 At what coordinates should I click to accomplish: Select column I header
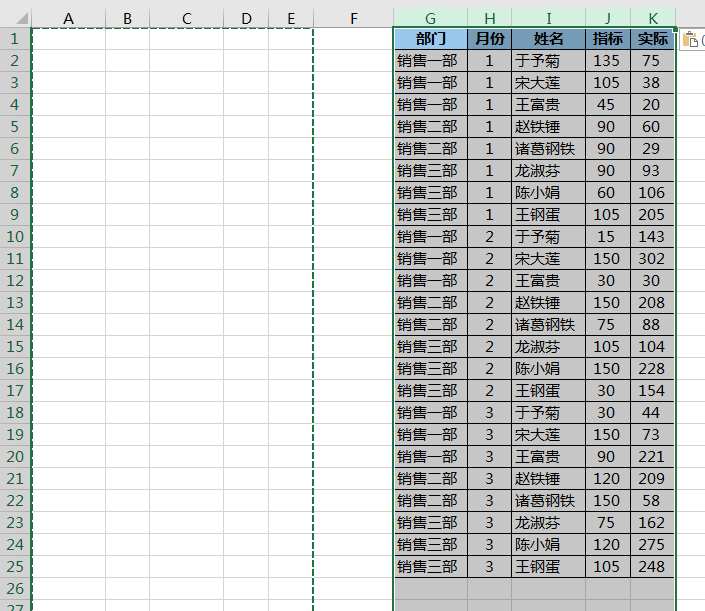(x=549, y=18)
